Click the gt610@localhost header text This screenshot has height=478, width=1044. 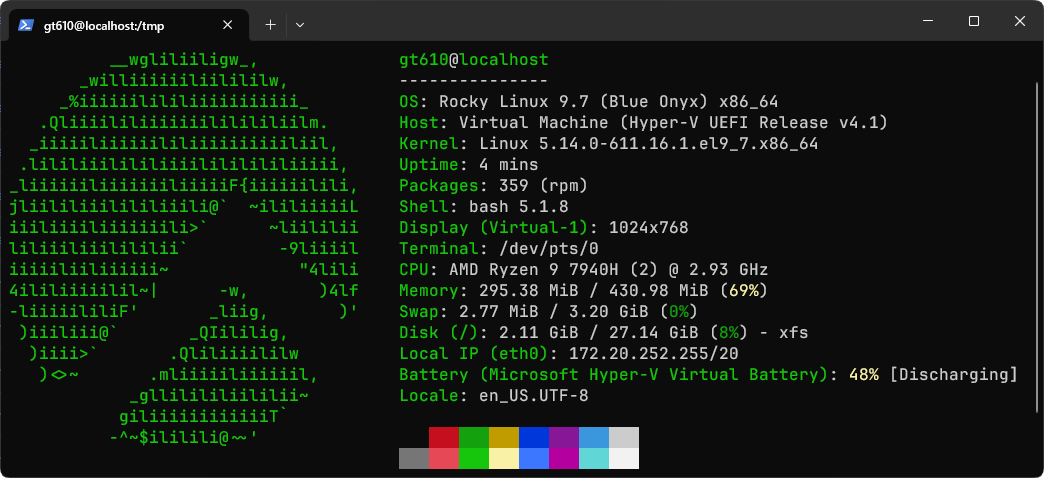pos(473,60)
